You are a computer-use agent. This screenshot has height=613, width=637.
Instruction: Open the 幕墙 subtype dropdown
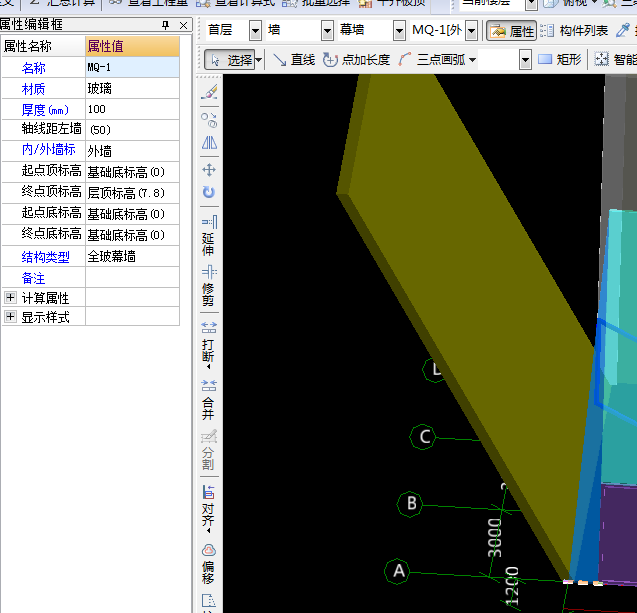pyautogui.click(x=399, y=31)
